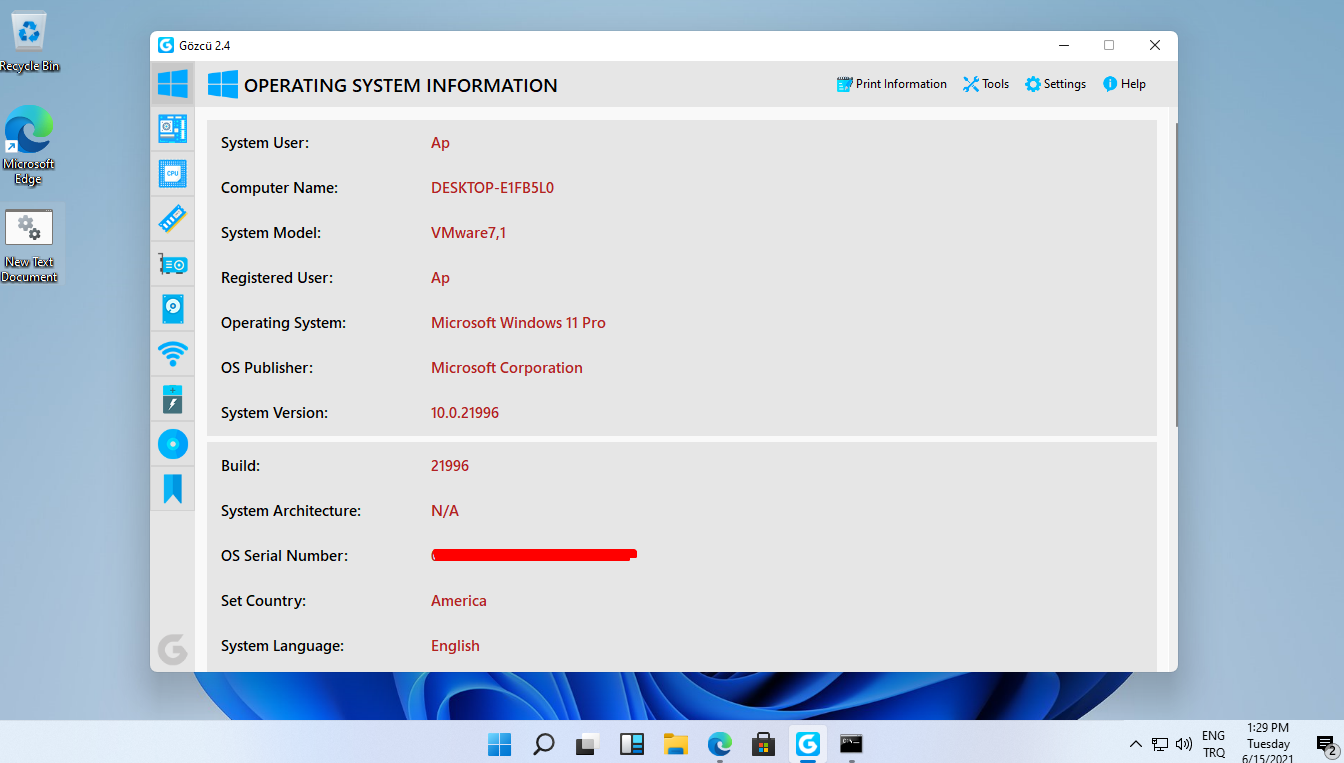This screenshot has height=763, width=1344.
Task: Click the OS Serial Number label
Action: pyautogui.click(x=284, y=556)
